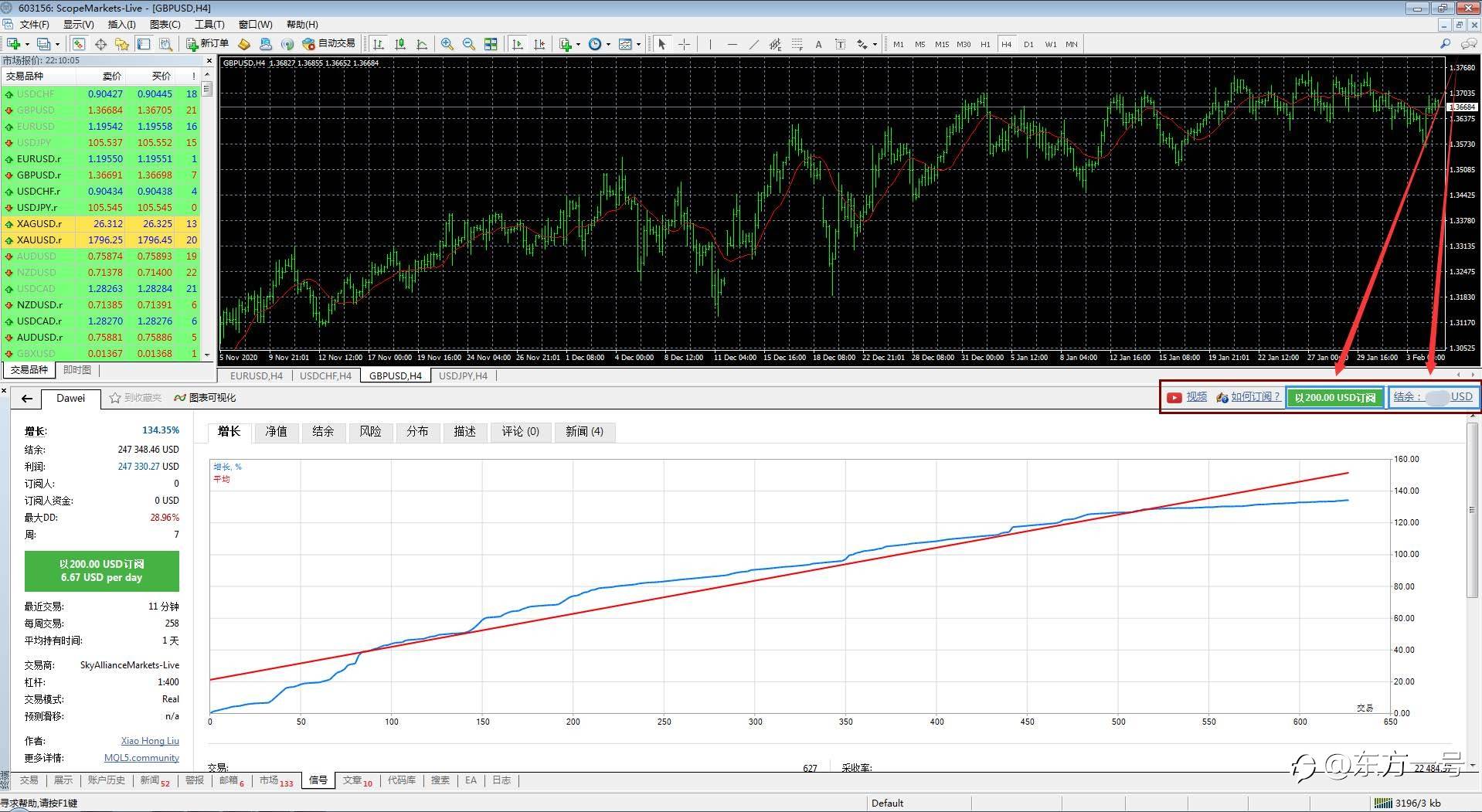Viewport: 1482px width, 812px height.
Task: Open the MQL5.community link
Action: click(141, 758)
